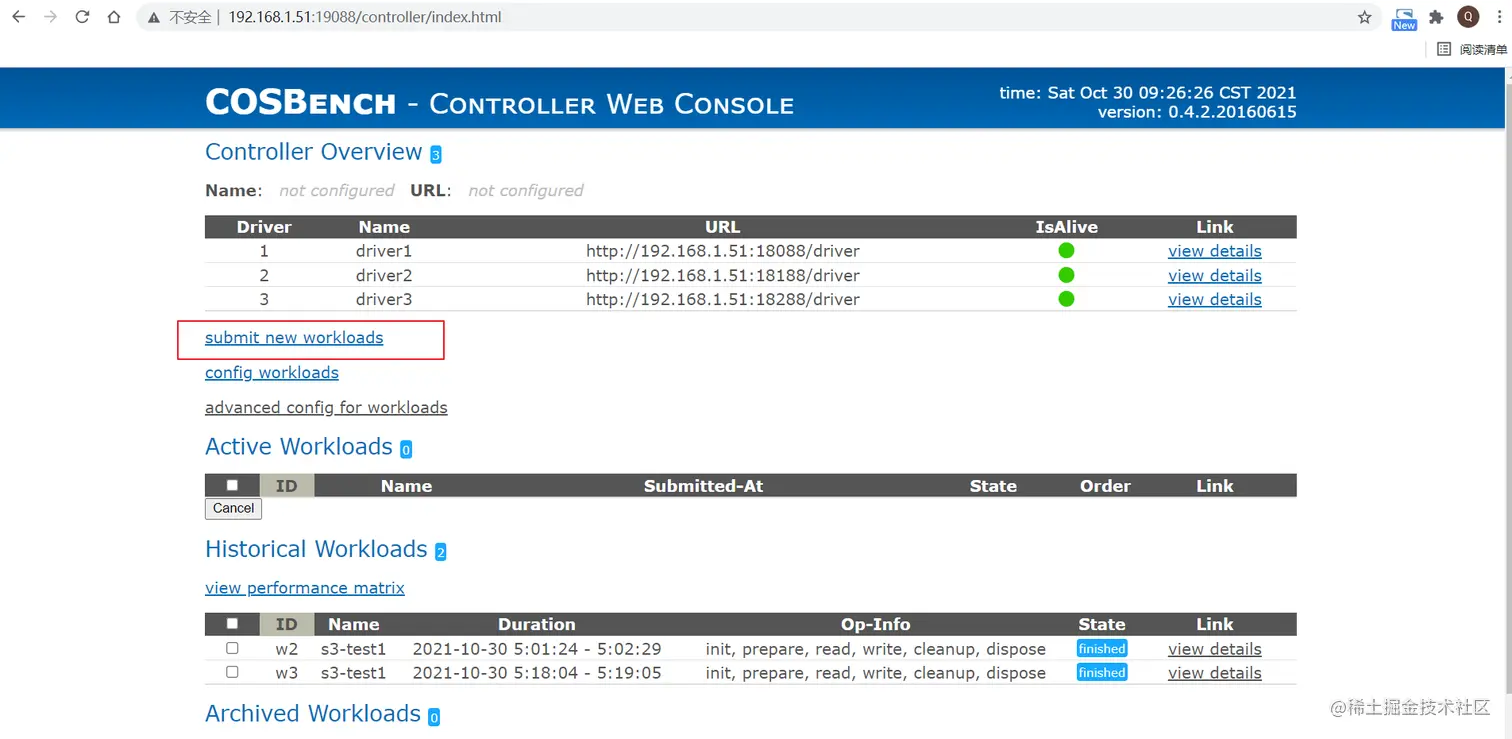Click the browser forward arrow
Screen dimensions: 1512x739
[x=50, y=17]
